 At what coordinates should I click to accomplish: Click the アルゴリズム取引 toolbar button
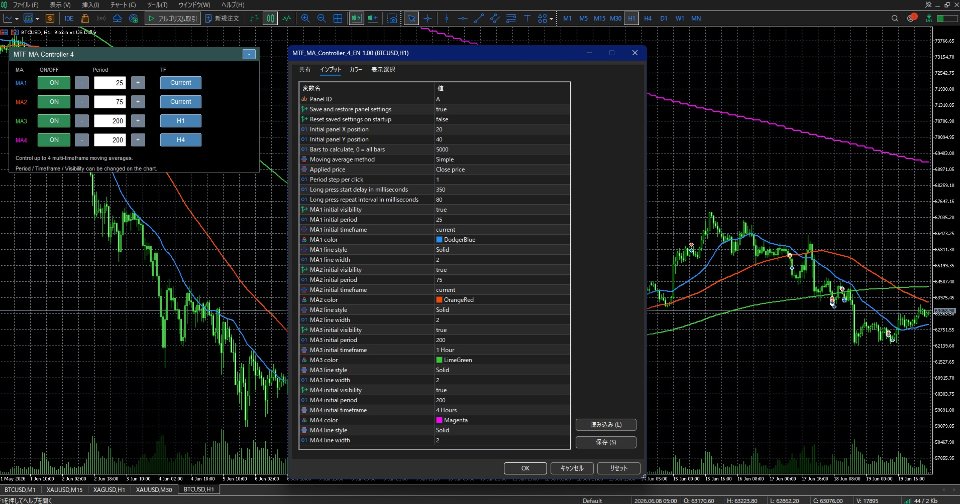[172, 18]
